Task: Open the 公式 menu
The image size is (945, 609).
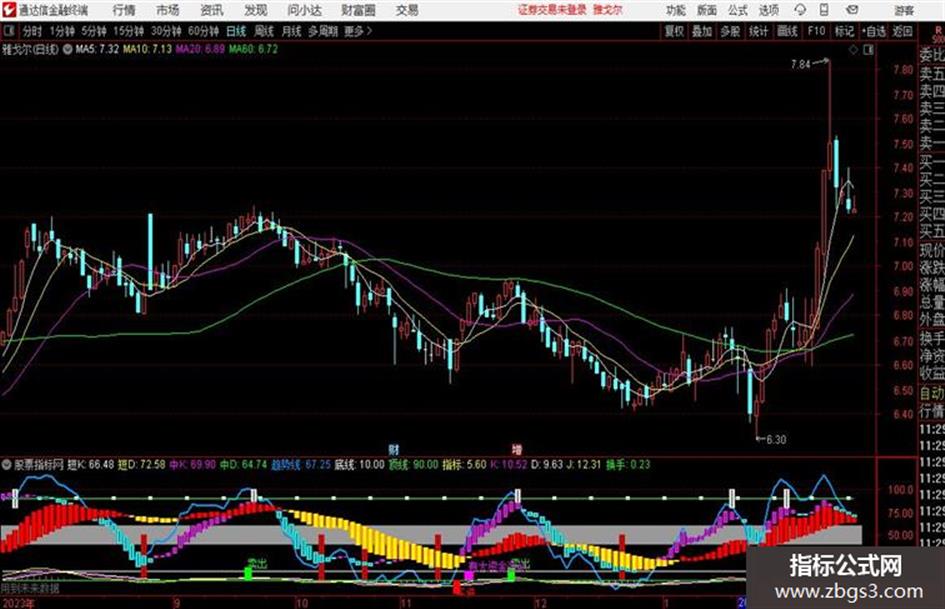Action: pyautogui.click(x=738, y=10)
